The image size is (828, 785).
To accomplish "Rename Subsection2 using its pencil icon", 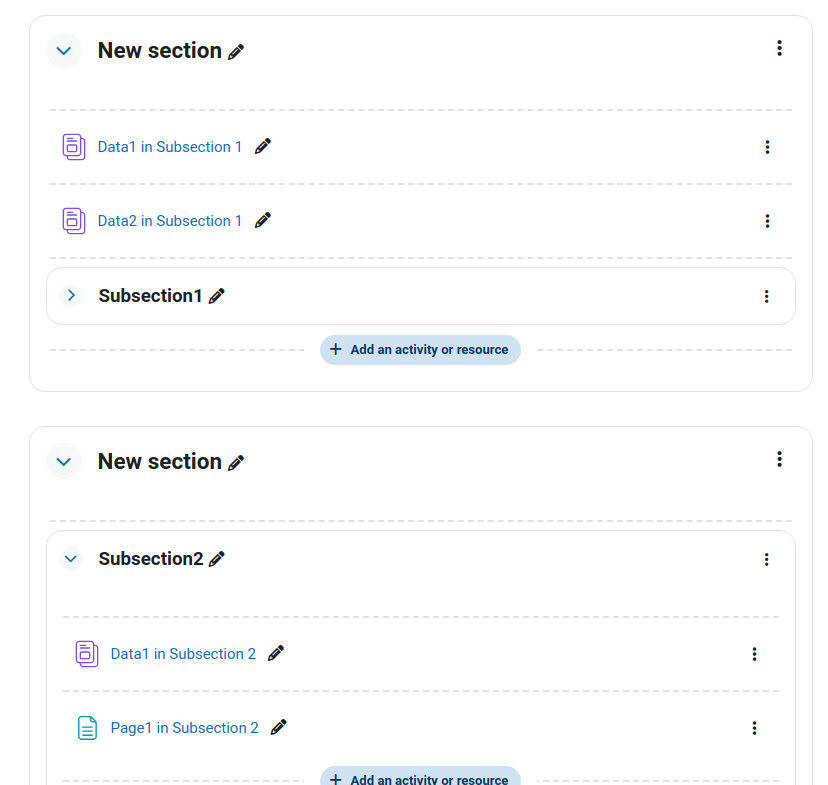I will point(217,559).
